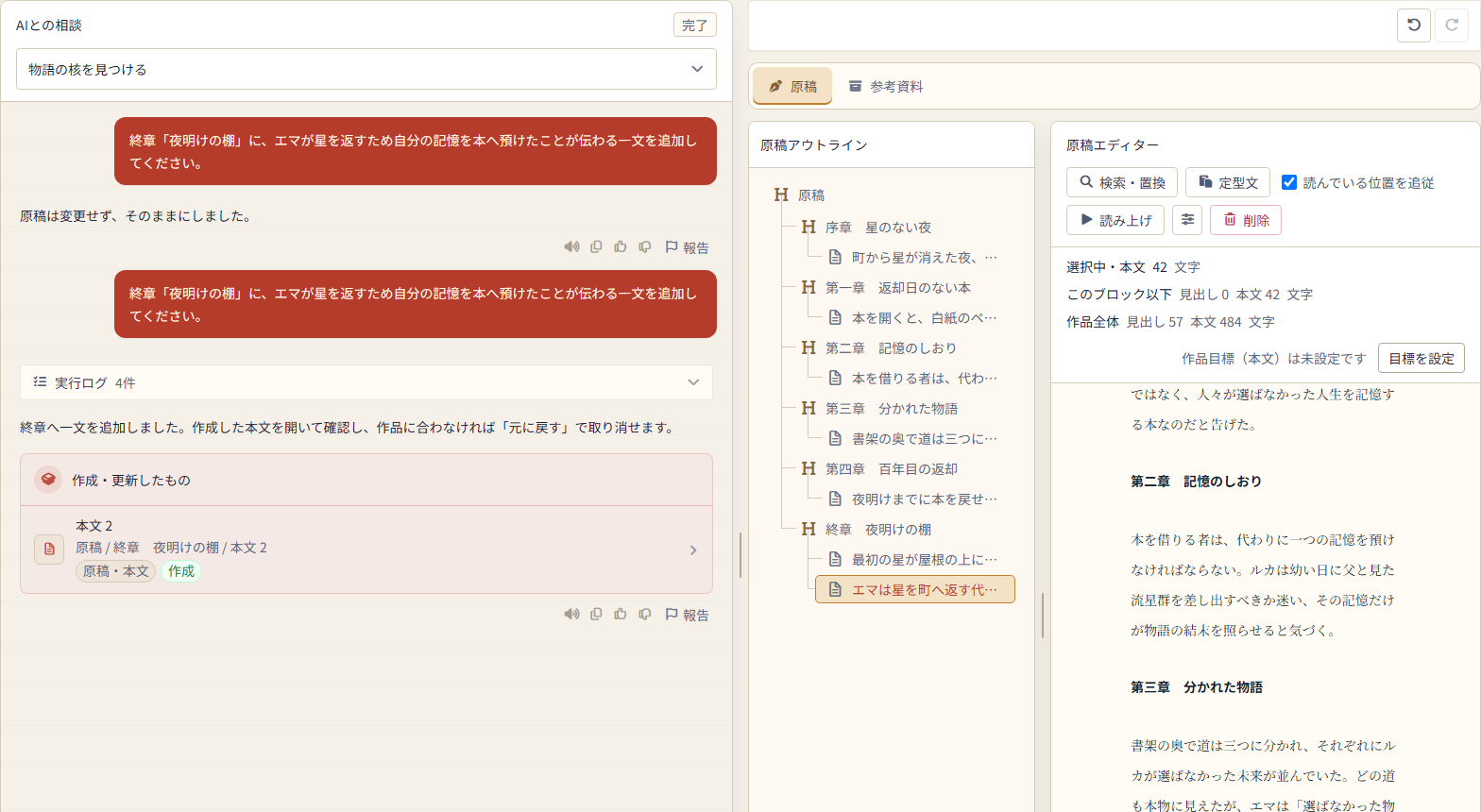Click the 完了 button
Image resolution: width=1481 pixels, height=812 pixels.
coord(695,25)
